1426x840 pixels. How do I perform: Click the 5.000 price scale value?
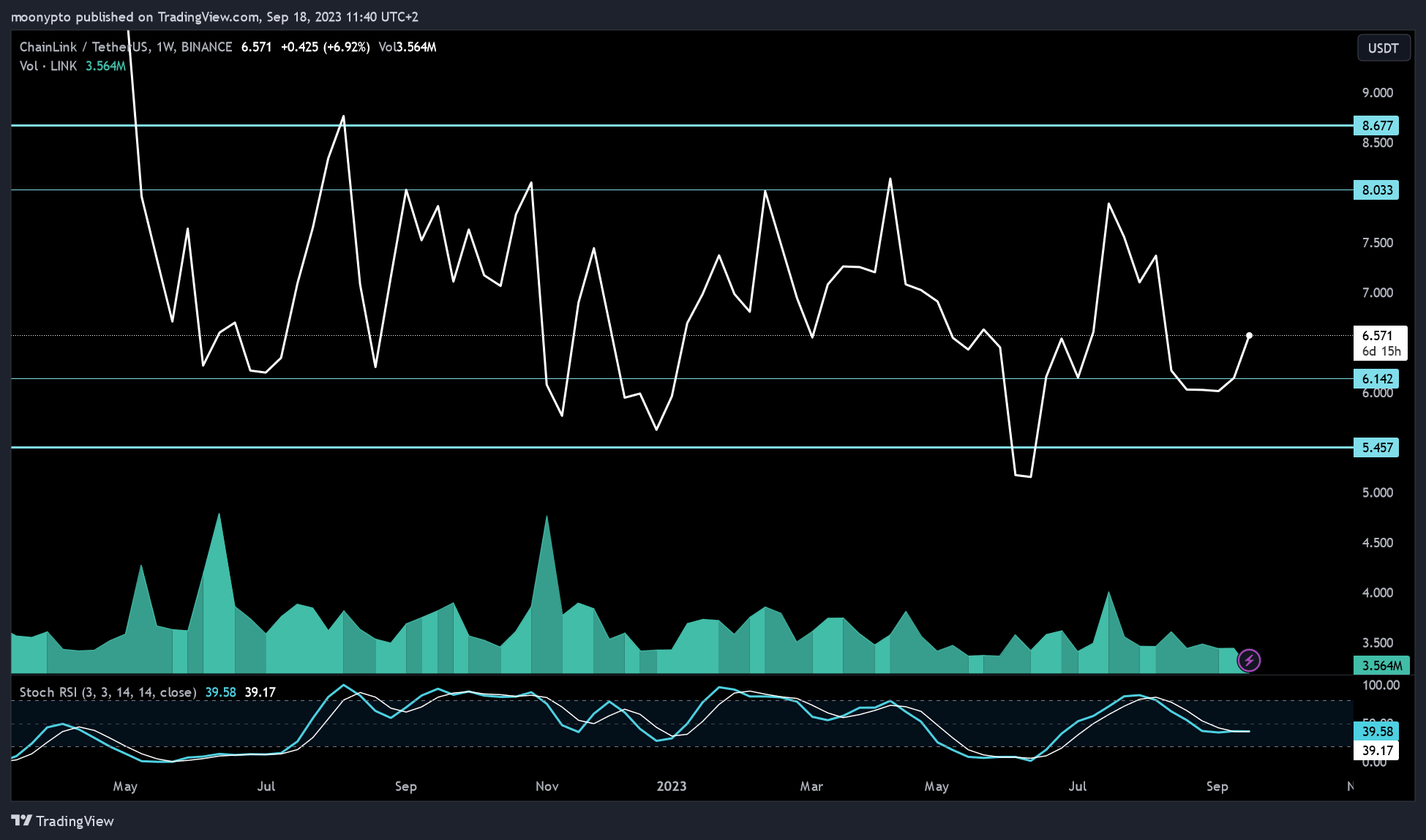click(x=1377, y=493)
